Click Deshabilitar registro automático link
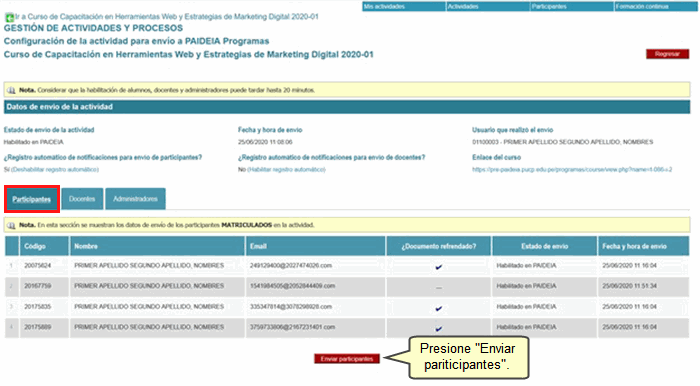 tap(55, 170)
